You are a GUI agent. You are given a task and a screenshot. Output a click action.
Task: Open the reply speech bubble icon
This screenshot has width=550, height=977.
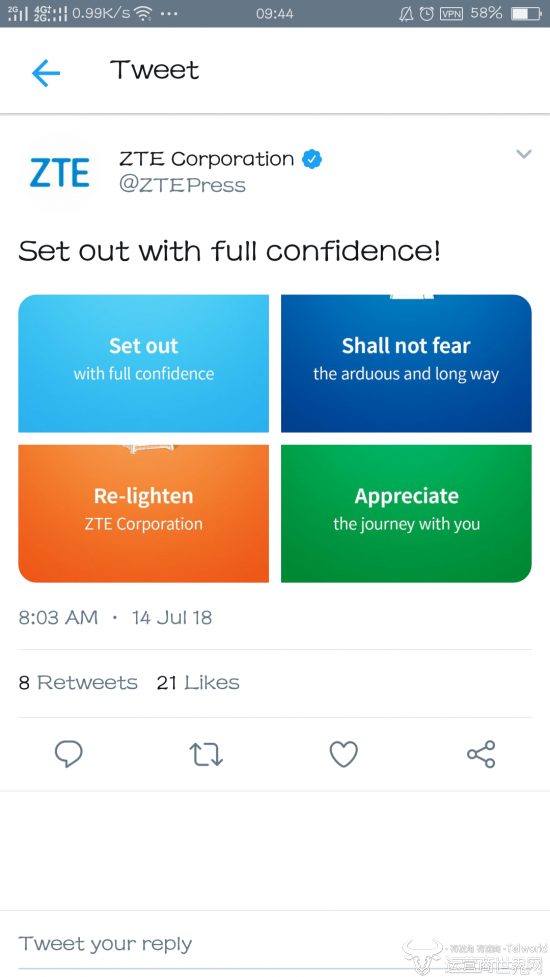[69, 754]
